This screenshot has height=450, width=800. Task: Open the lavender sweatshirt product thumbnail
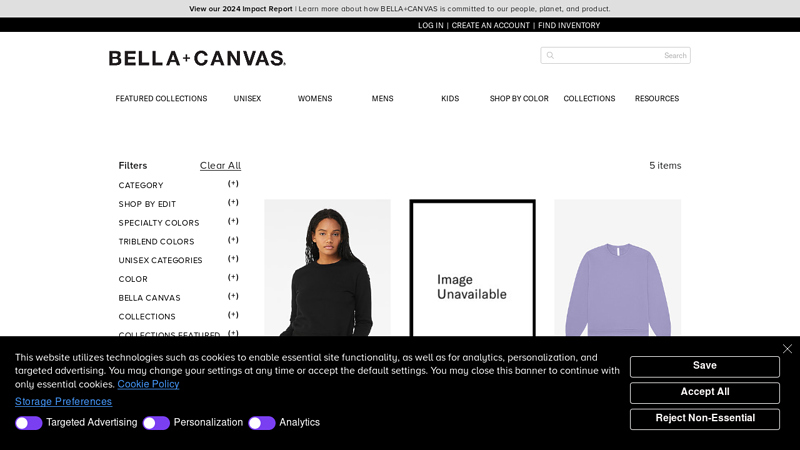617,268
